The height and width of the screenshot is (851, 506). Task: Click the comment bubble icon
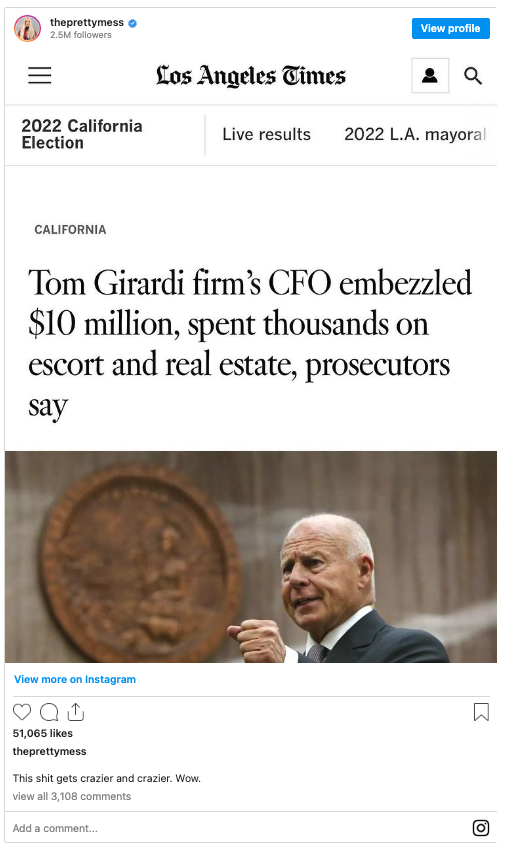[49, 712]
